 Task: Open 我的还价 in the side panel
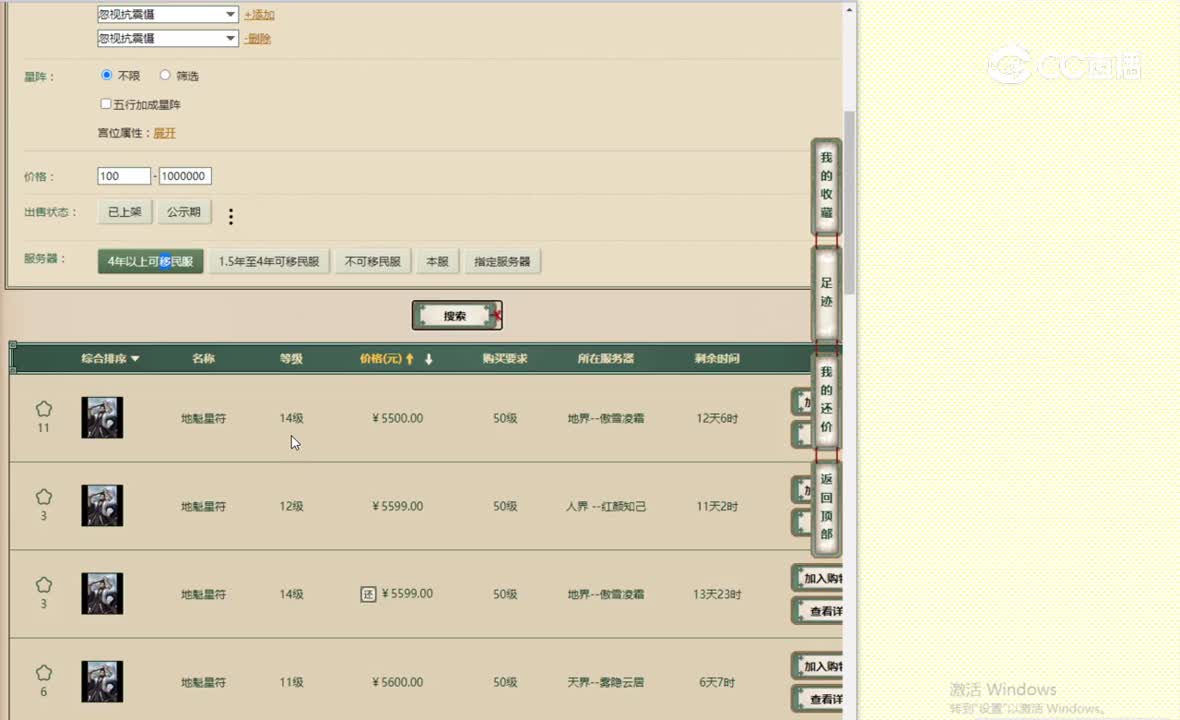(826, 399)
